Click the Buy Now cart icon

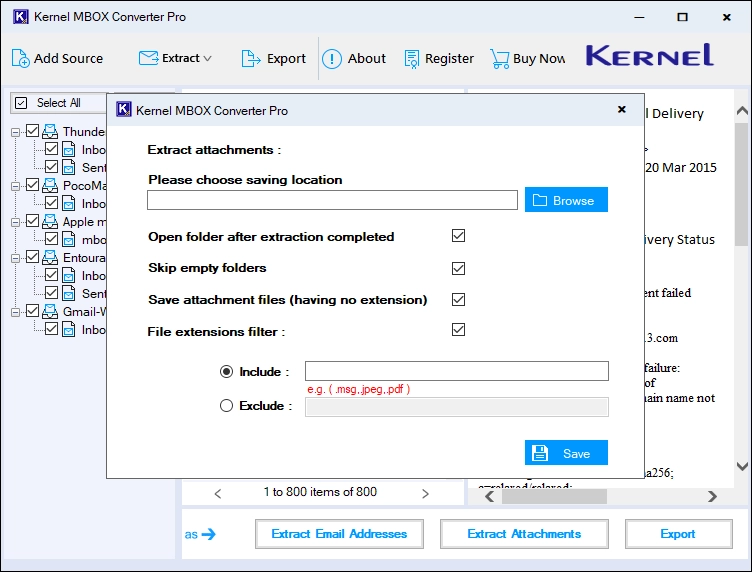(x=499, y=58)
